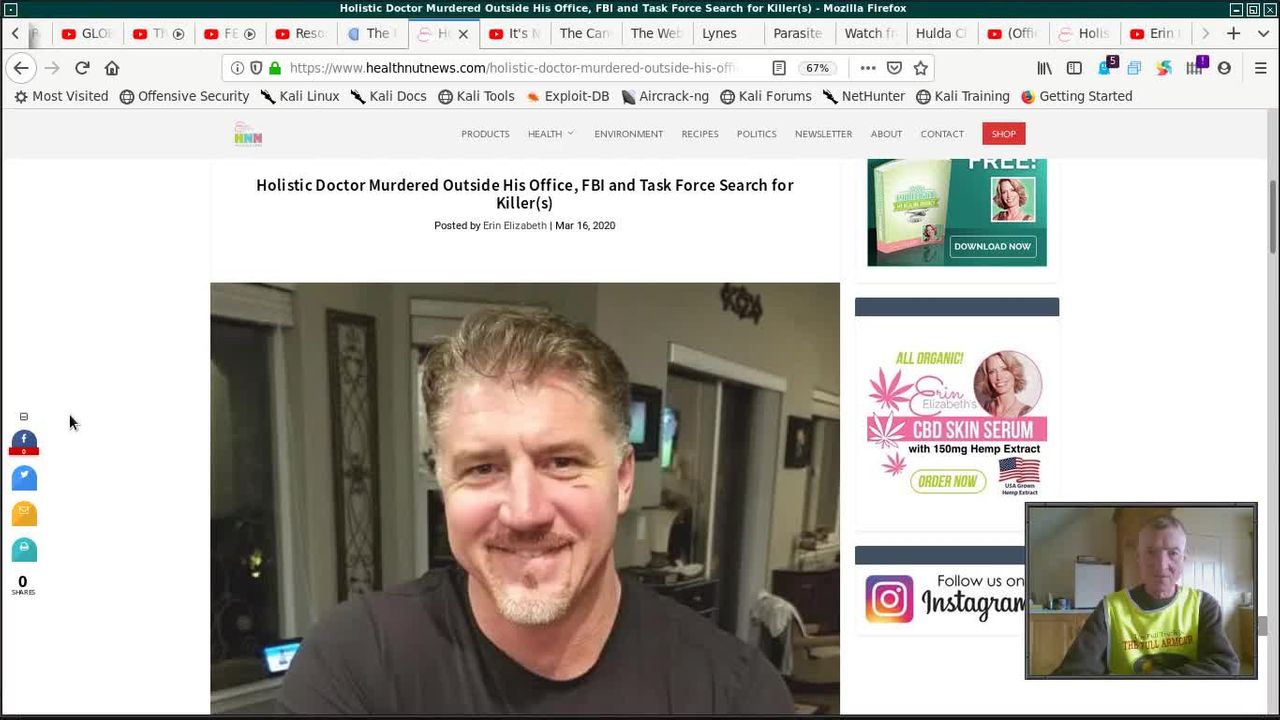
Task: Click the URL address bar
Action: pos(510,68)
